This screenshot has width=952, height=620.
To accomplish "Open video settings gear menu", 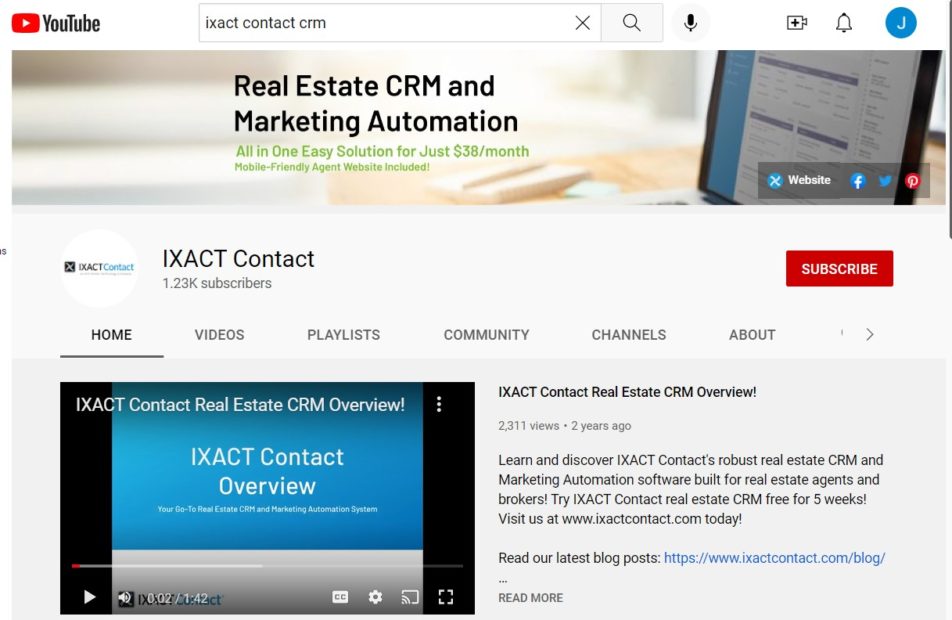I will [x=375, y=597].
